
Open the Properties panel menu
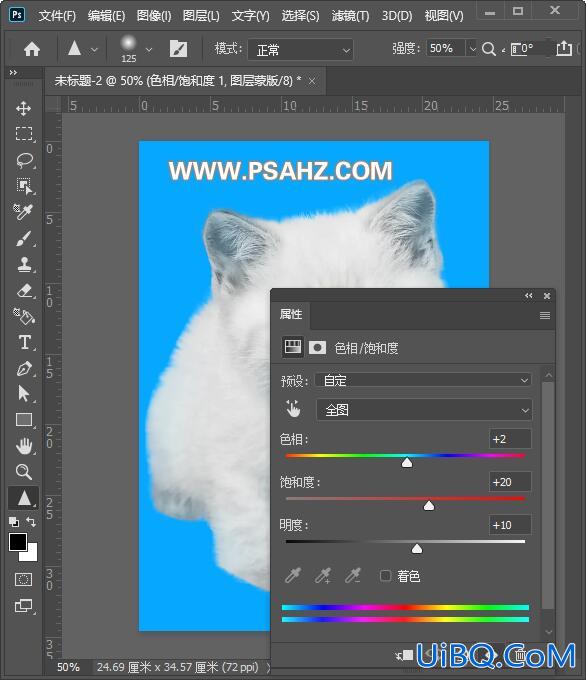pyautogui.click(x=545, y=315)
